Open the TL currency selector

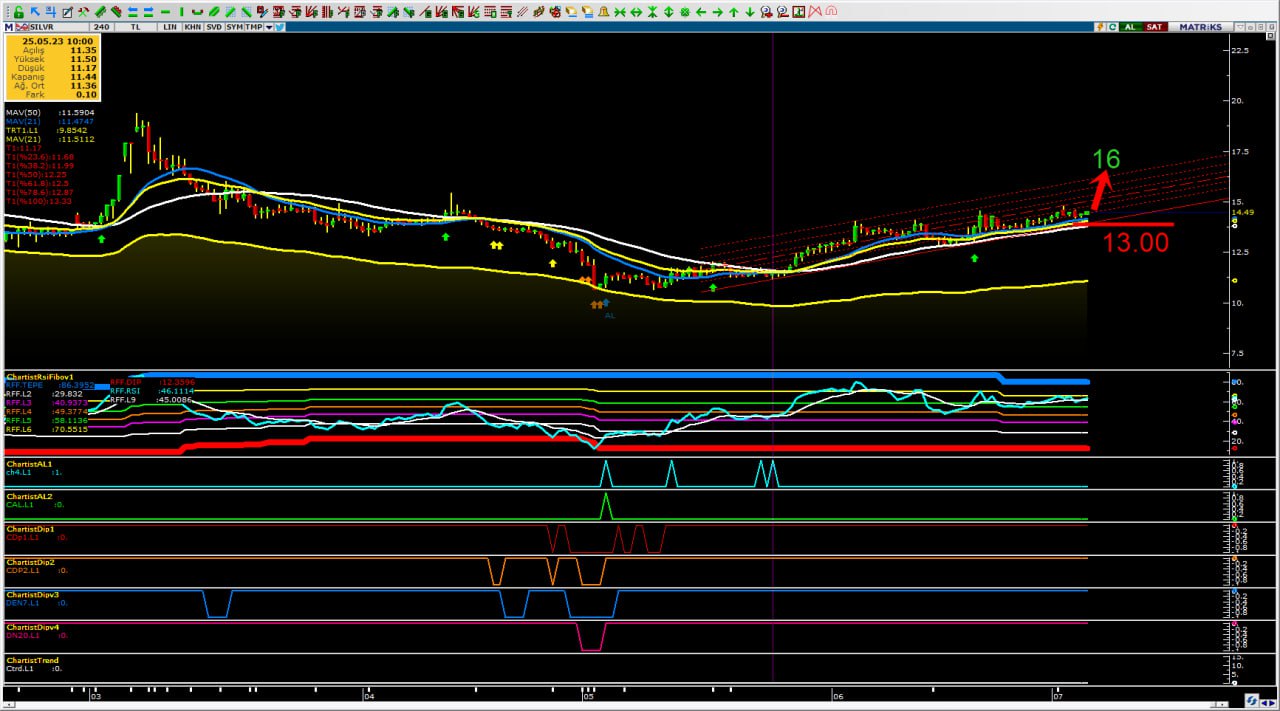[x=134, y=27]
